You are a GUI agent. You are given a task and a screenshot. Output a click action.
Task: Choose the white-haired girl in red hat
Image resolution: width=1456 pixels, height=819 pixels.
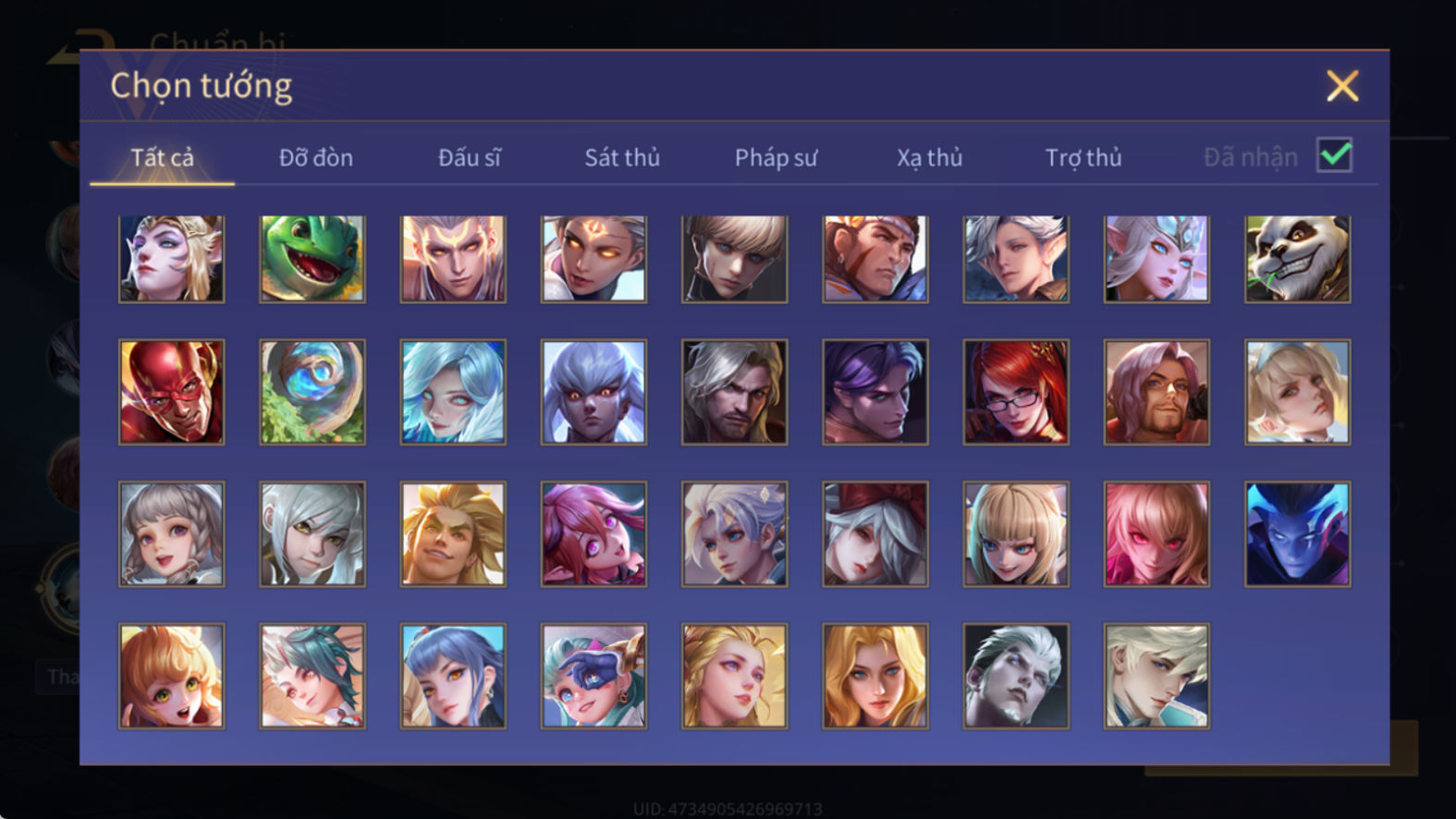pos(875,533)
